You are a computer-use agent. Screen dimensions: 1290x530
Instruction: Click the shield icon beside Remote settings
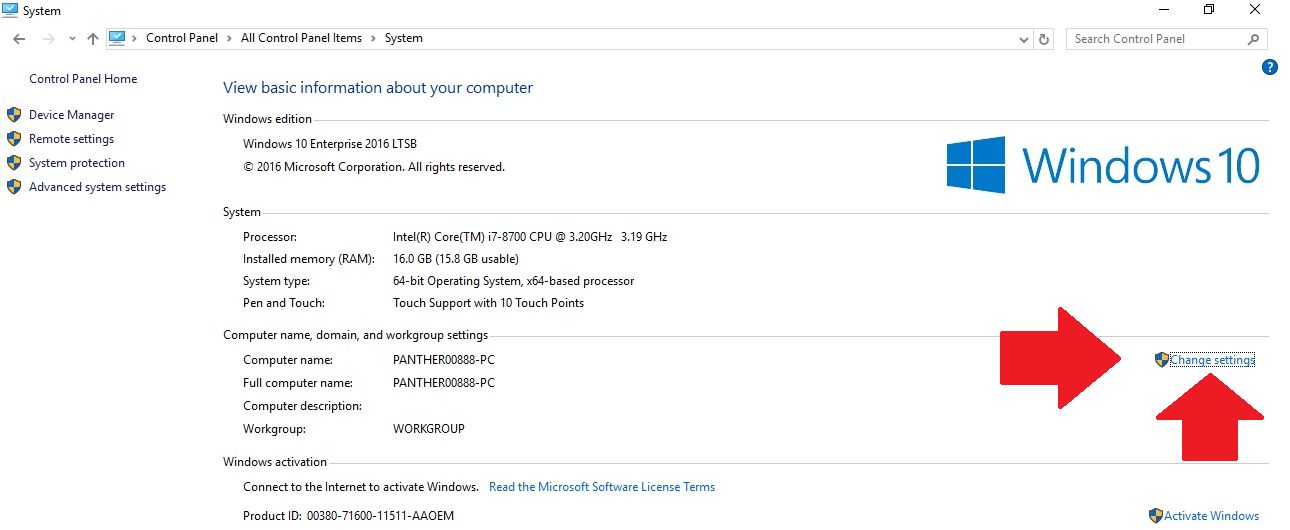[x=14, y=139]
